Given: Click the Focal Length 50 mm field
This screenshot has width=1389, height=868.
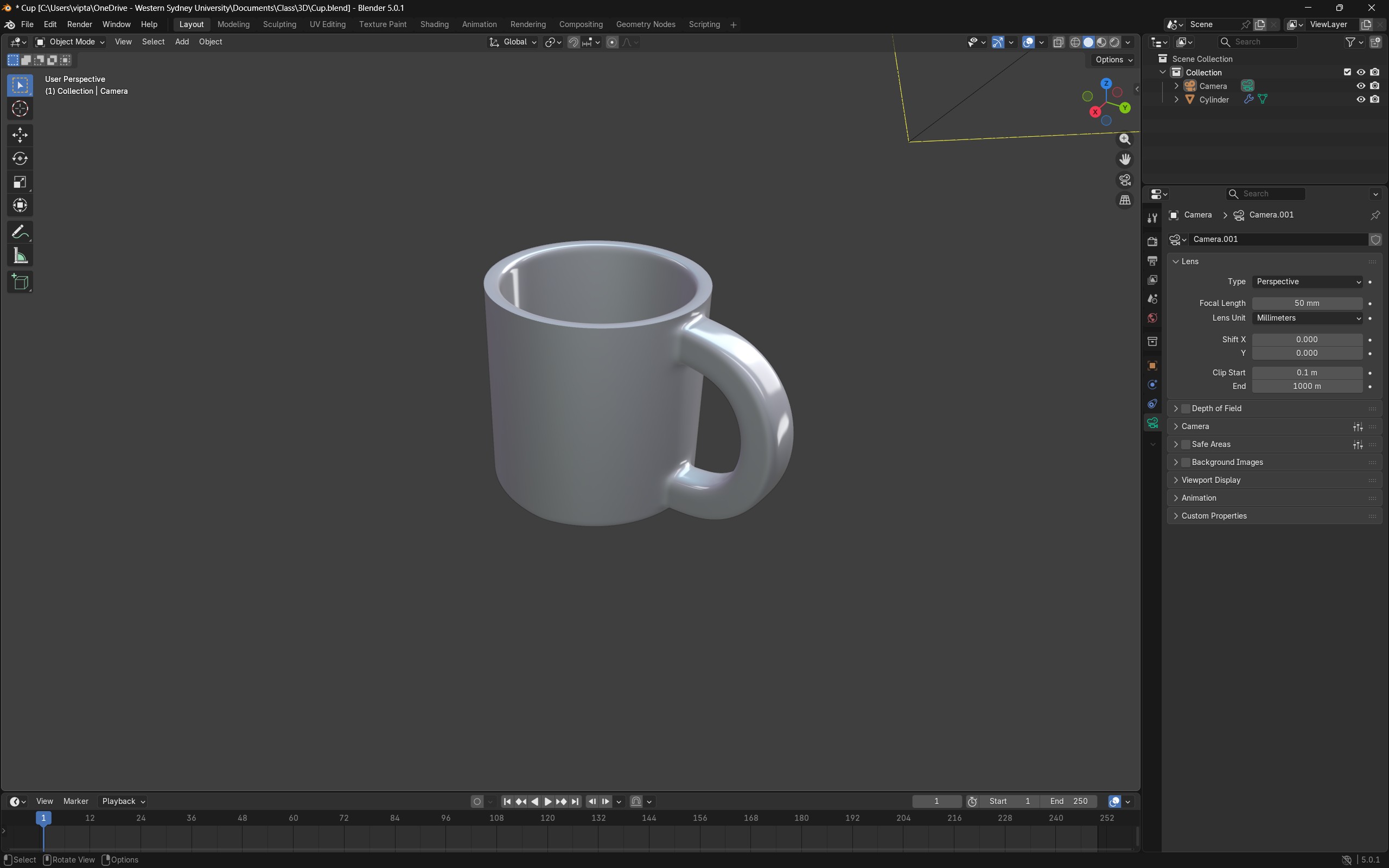Looking at the screenshot, I should [x=1307, y=303].
